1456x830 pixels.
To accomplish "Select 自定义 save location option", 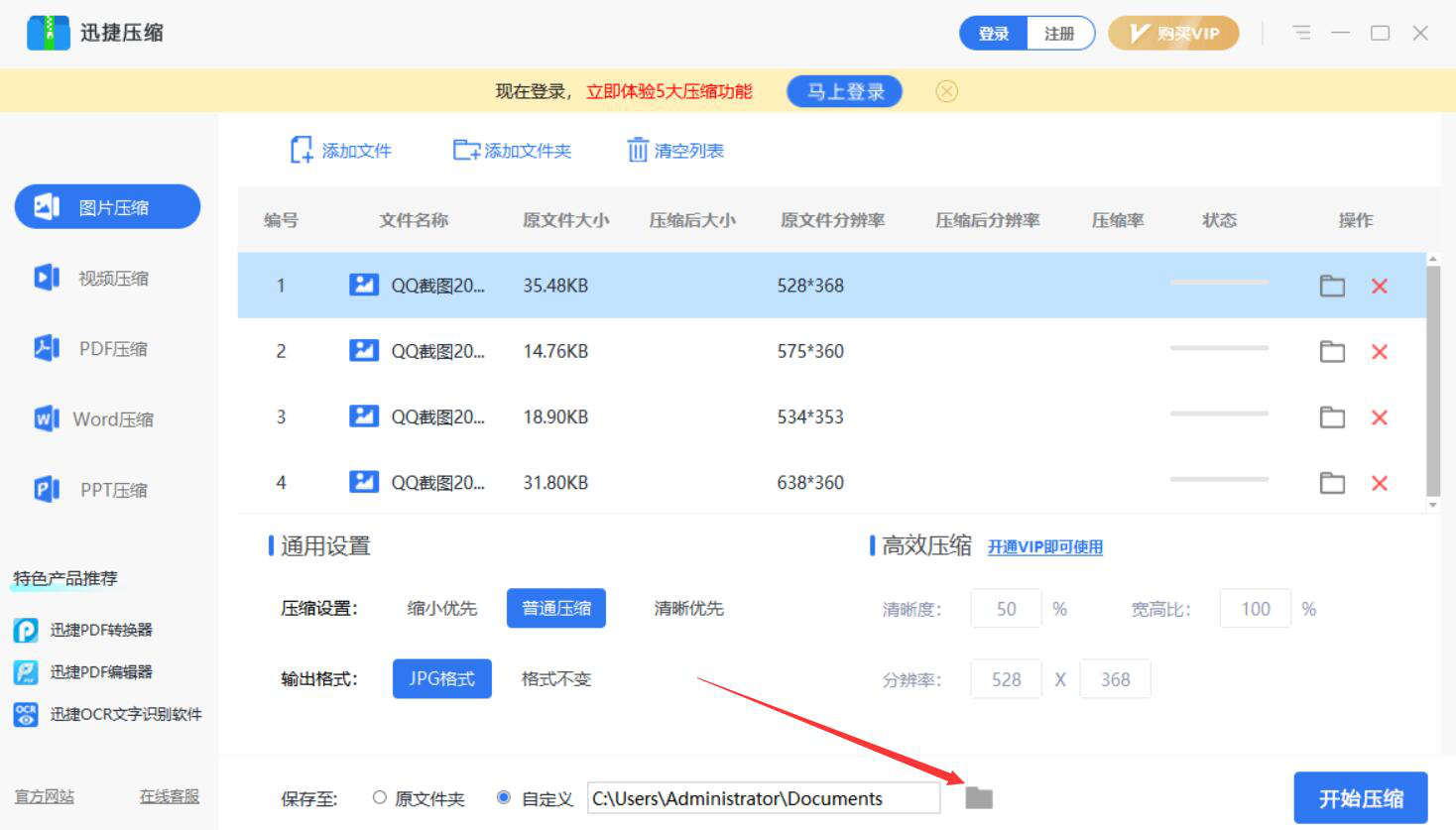I will (x=505, y=797).
